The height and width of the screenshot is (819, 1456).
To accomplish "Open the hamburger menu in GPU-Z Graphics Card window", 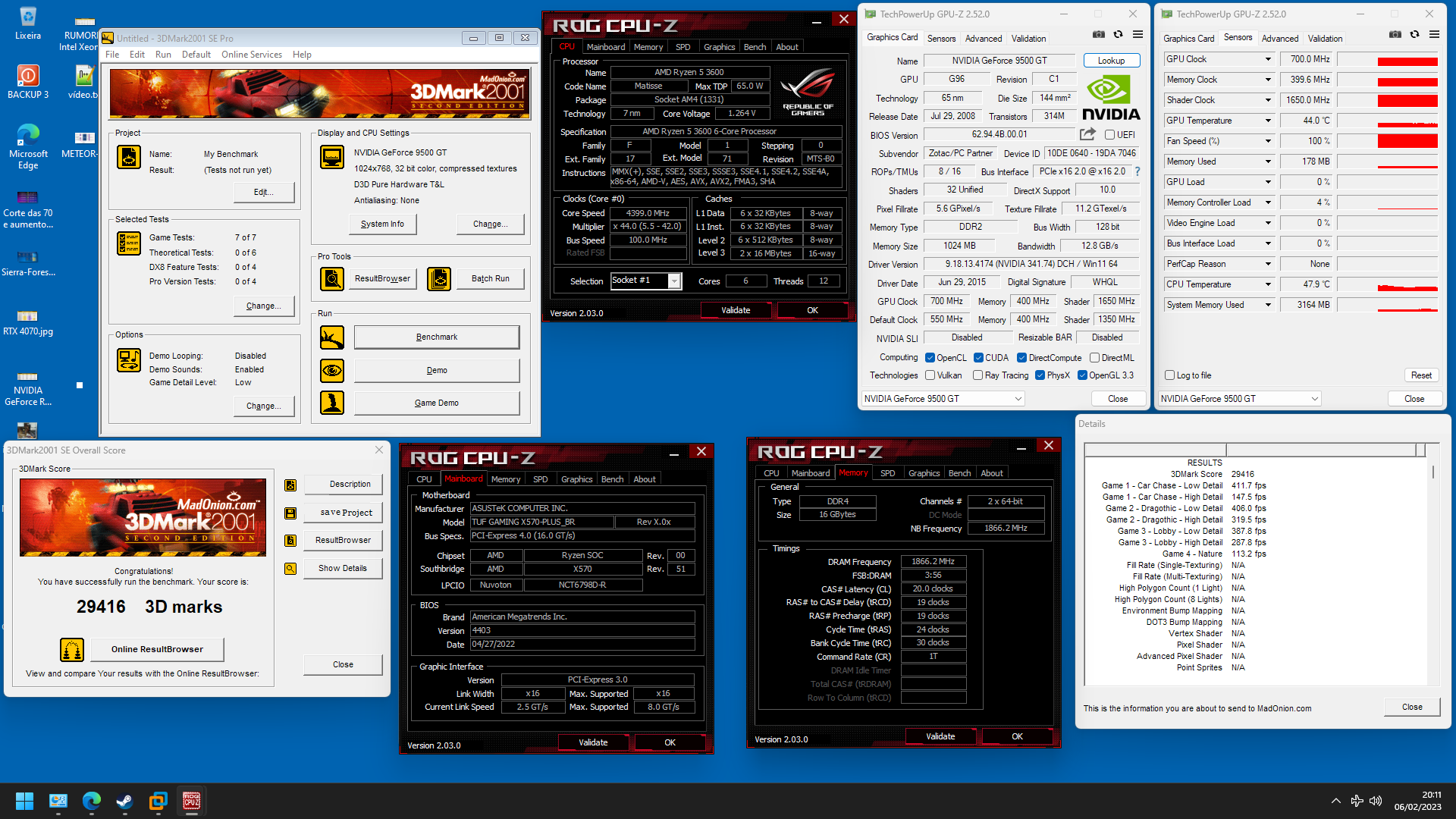I will pyautogui.click(x=1138, y=35).
